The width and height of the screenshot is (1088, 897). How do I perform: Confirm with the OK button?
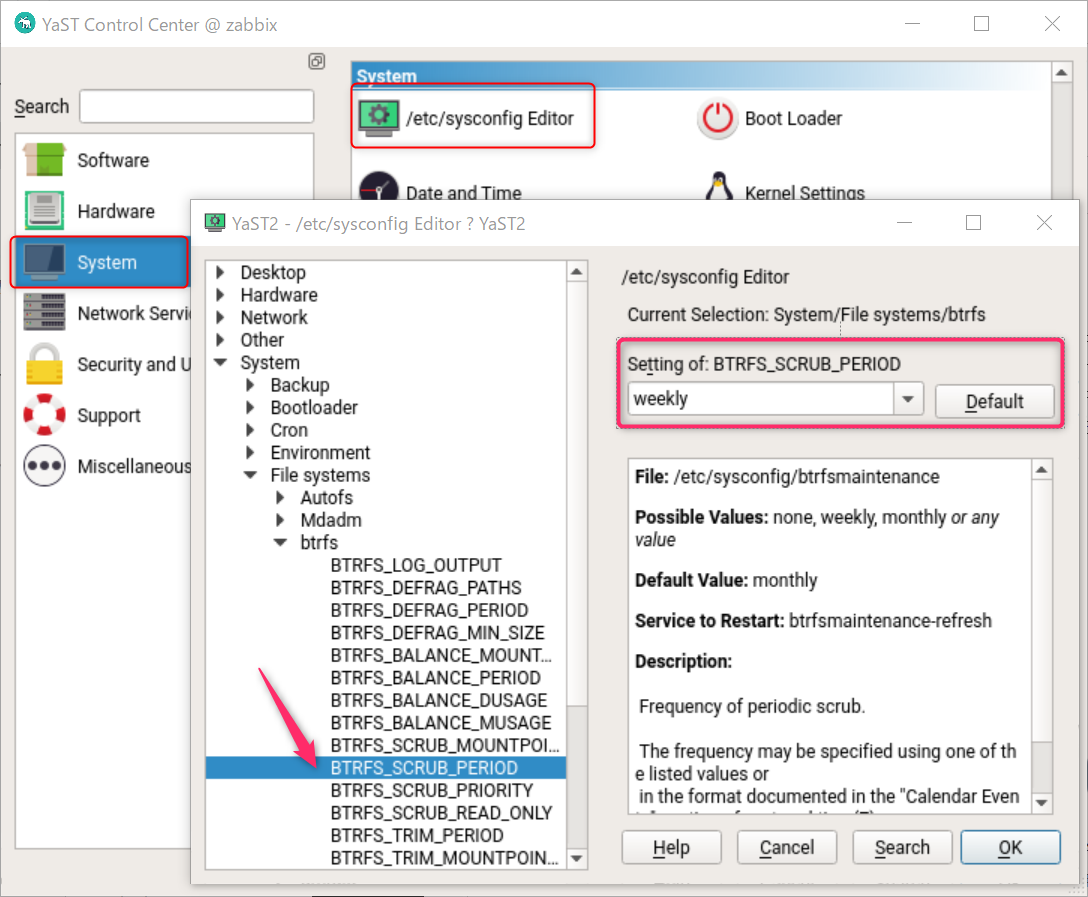(x=1010, y=847)
